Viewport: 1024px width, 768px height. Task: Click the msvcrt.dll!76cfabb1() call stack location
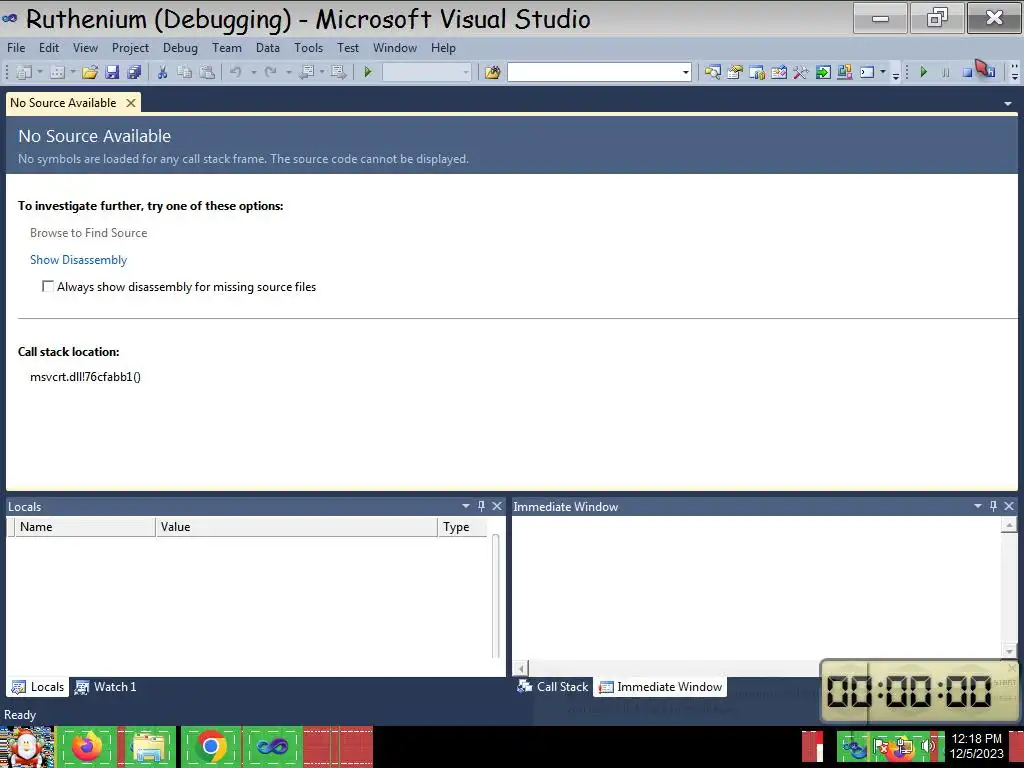(x=86, y=377)
